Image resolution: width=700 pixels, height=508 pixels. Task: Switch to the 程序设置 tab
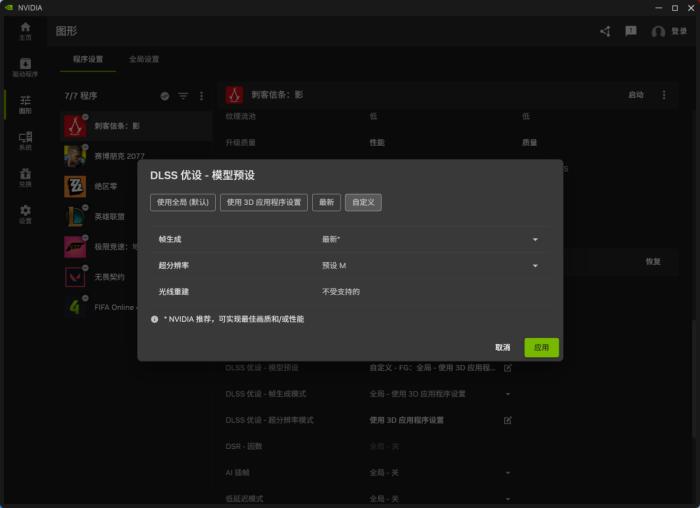pos(88,59)
